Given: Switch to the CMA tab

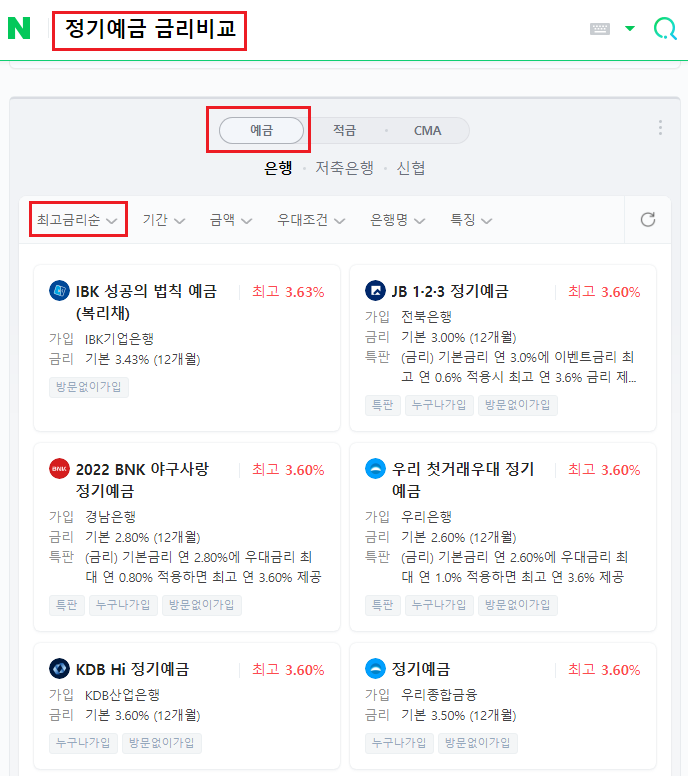Looking at the screenshot, I should (x=427, y=131).
